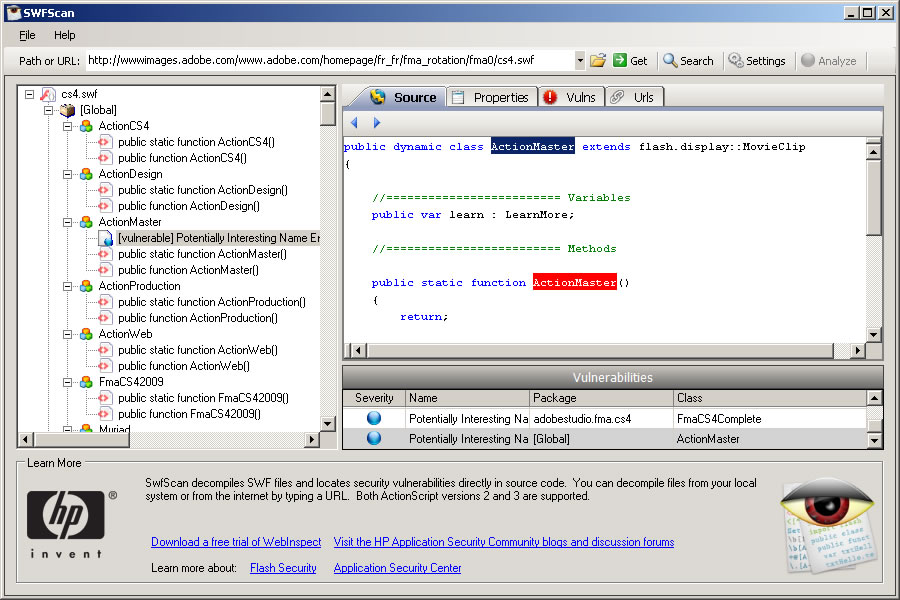Click the navigate back arrow in Source
This screenshot has height=600, width=900.
coord(354,122)
